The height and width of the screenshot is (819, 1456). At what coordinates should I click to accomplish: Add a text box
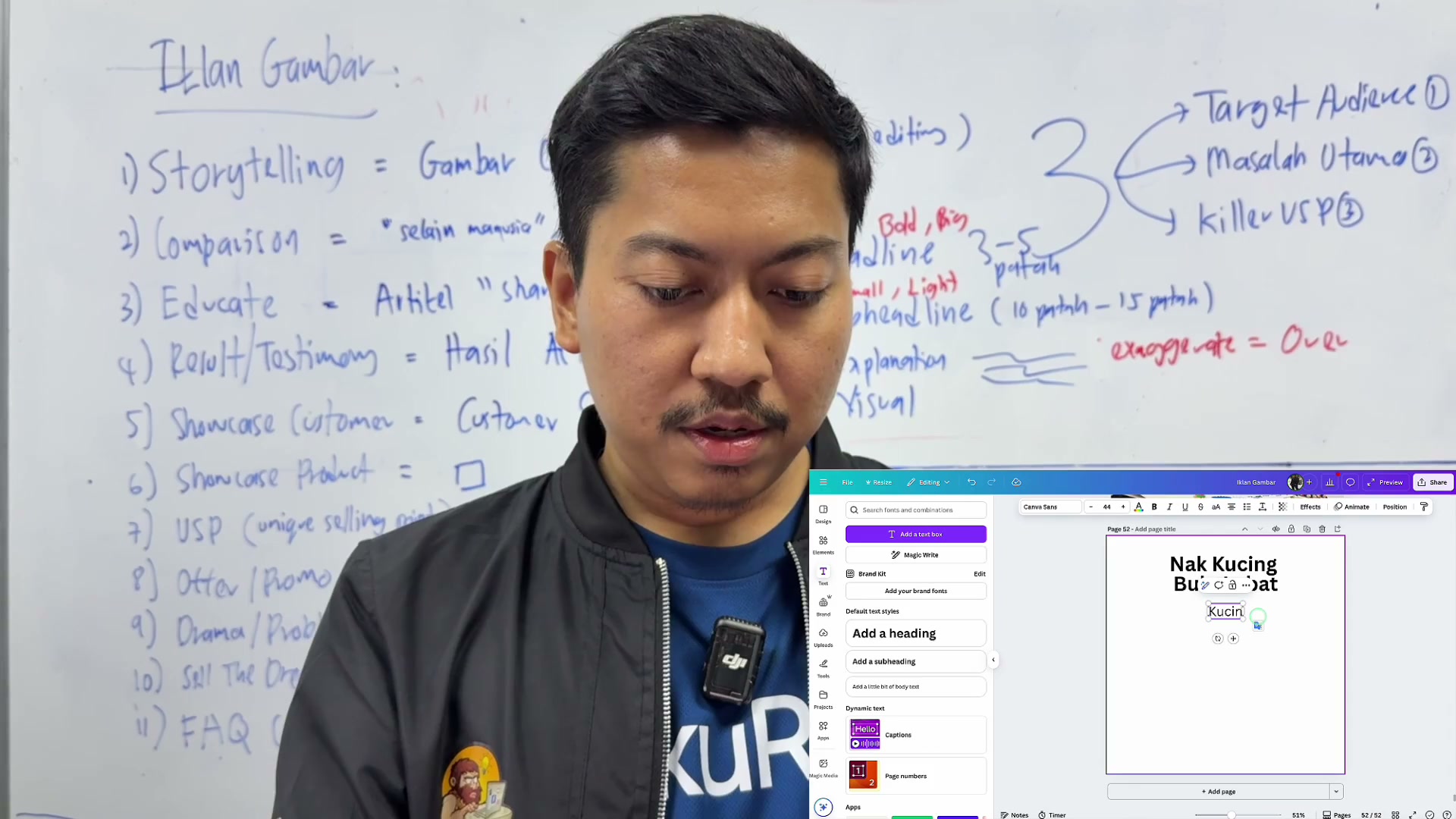click(x=916, y=535)
